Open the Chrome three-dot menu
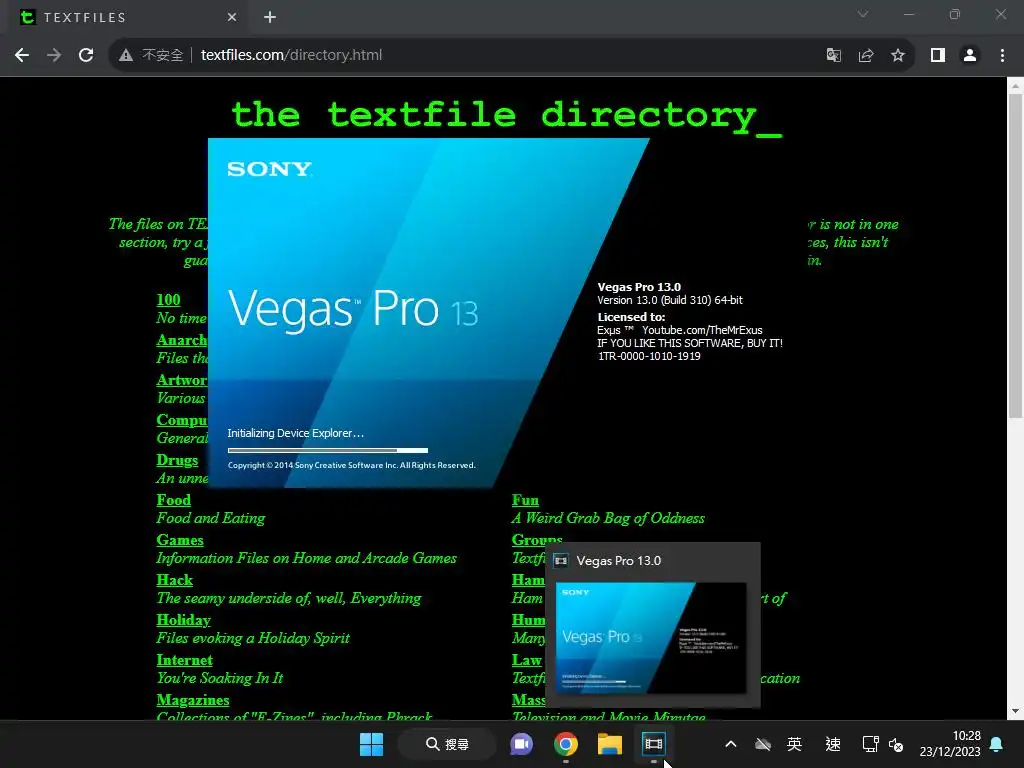This screenshot has height=768, width=1024. 1002,56
